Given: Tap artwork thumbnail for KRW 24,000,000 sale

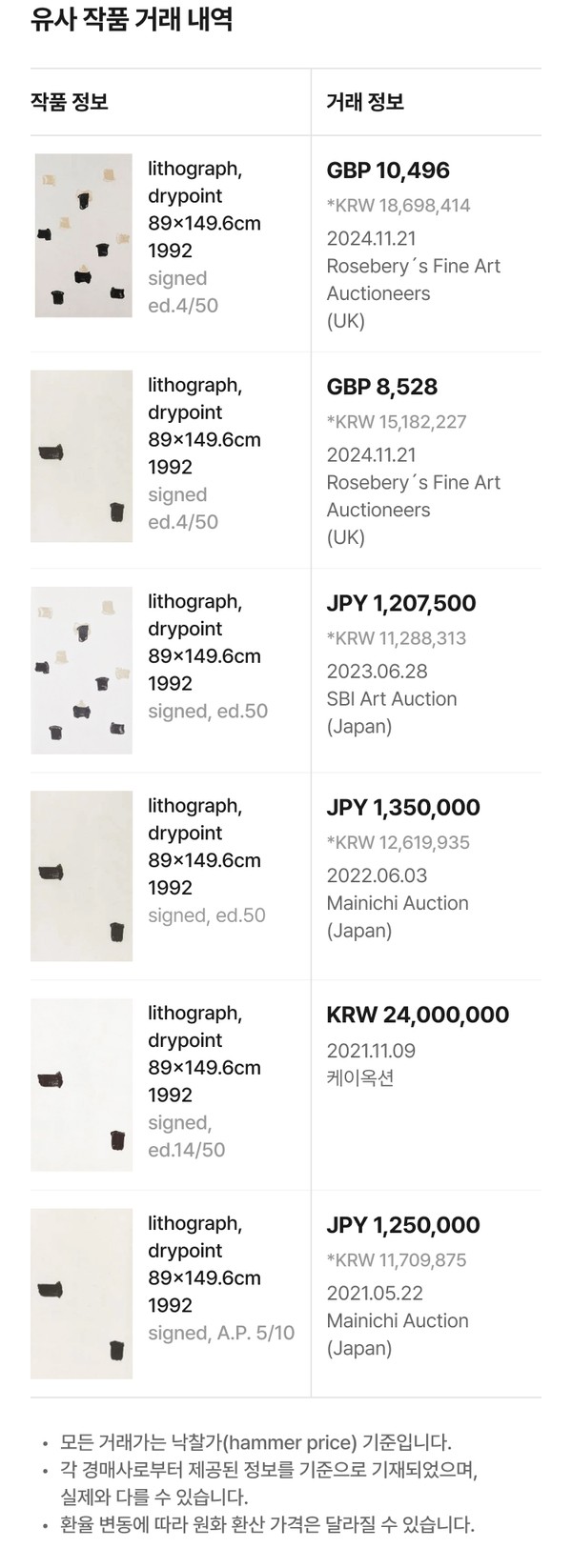Looking at the screenshot, I should tap(82, 1084).
